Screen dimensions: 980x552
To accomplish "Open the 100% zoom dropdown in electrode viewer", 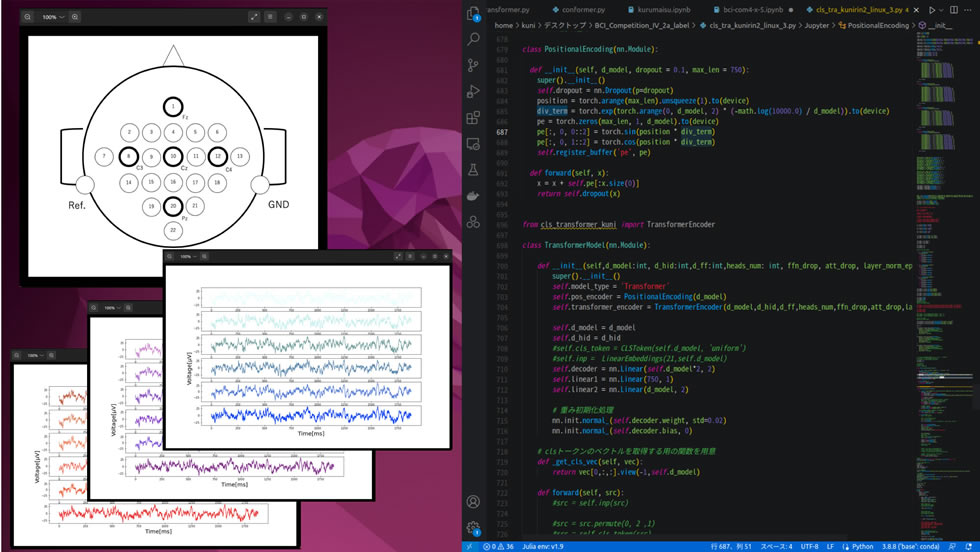I will click(54, 17).
